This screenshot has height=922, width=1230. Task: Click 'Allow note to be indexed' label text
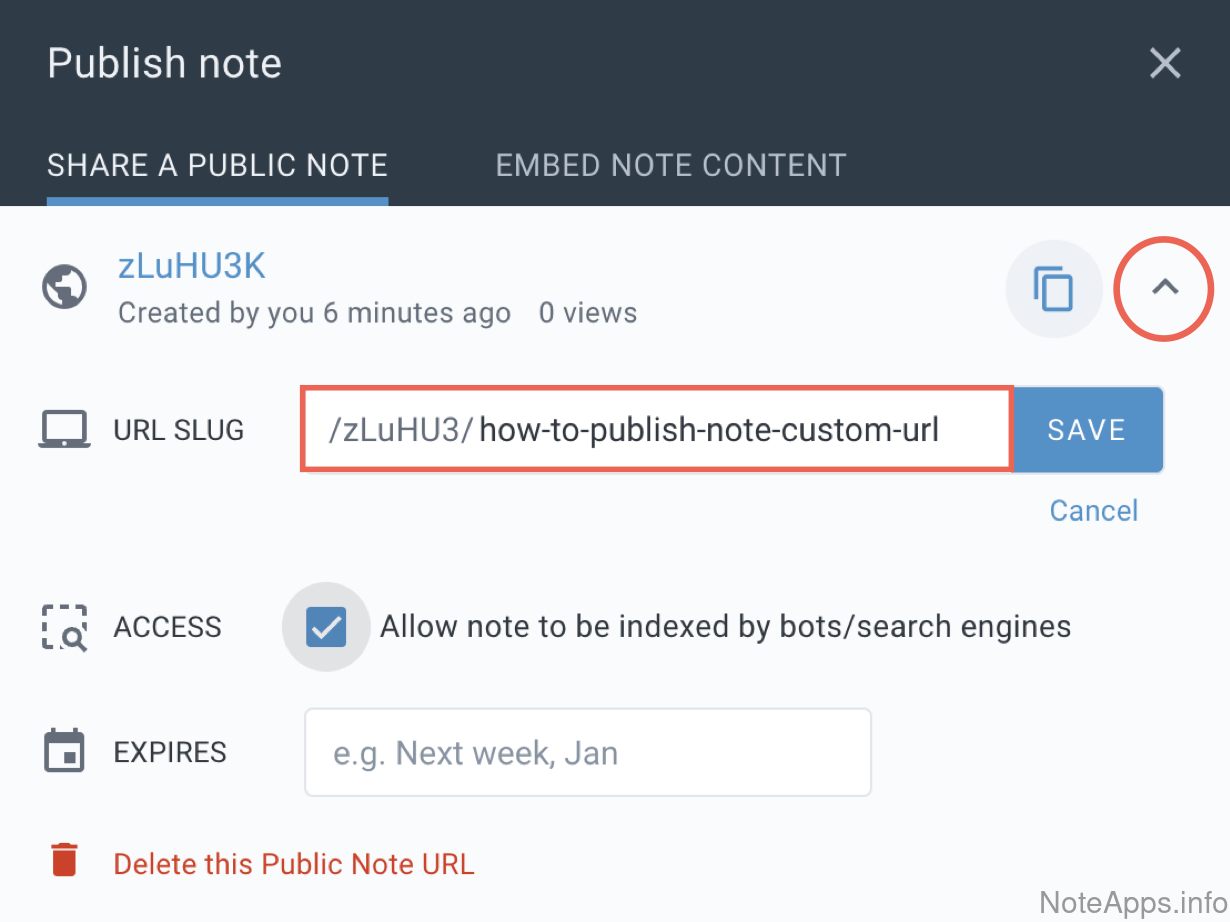(x=725, y=627)
